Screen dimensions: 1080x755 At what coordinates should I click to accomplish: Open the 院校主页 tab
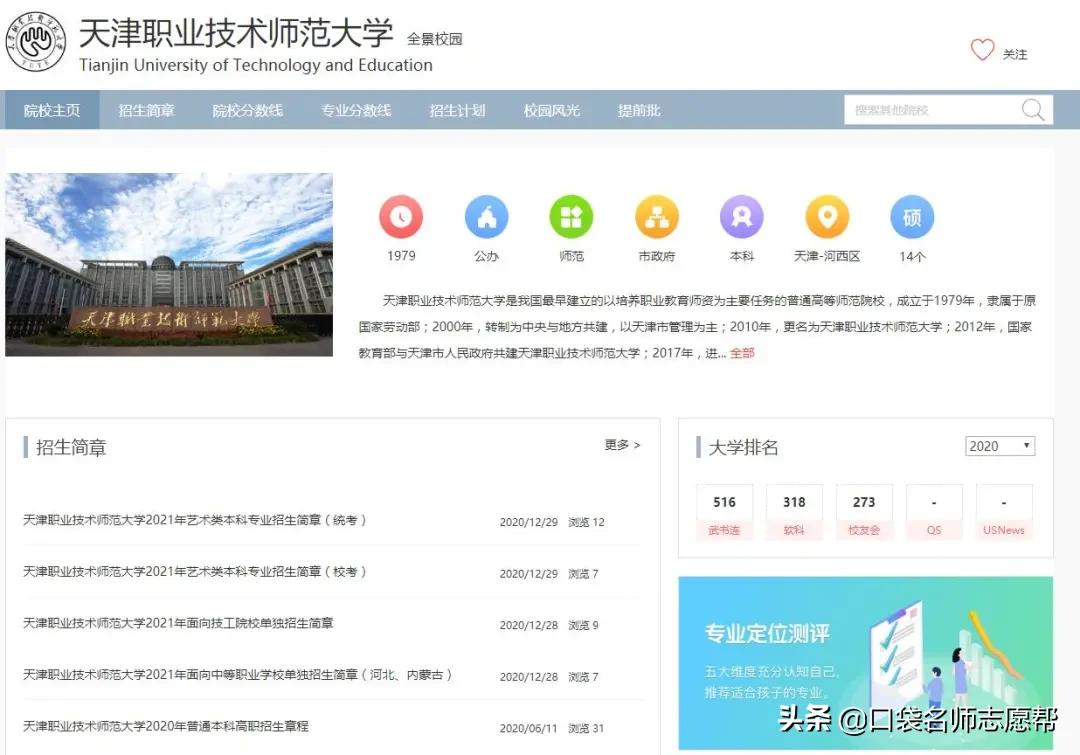click(x=52, y=110)
